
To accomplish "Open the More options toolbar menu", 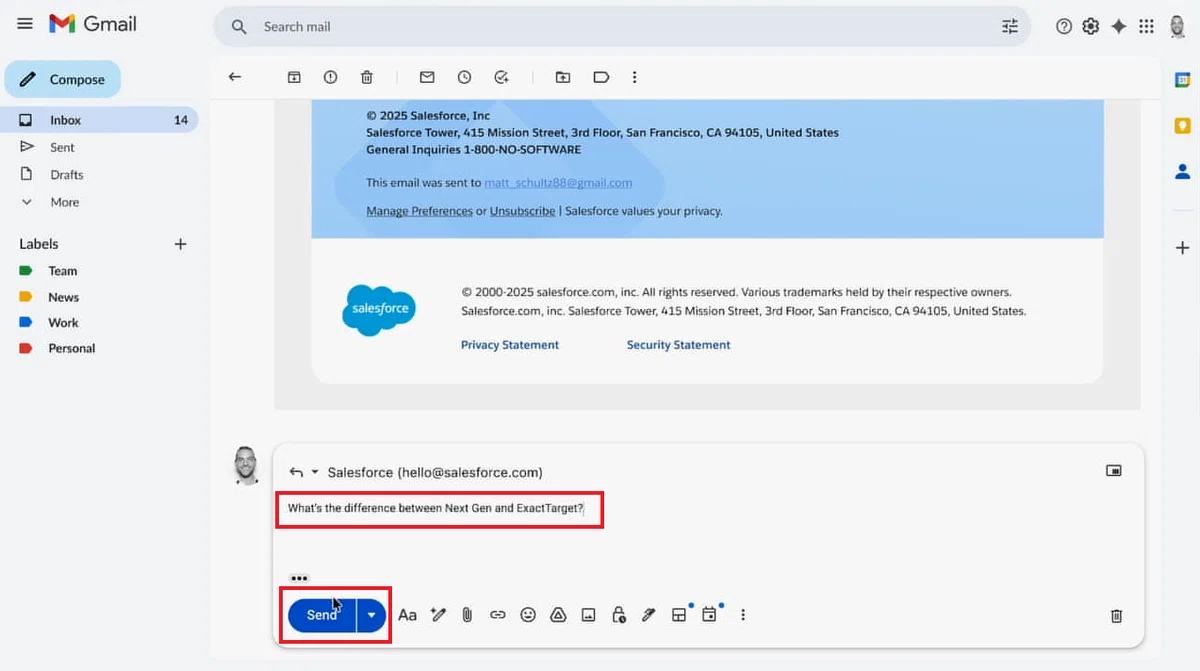I will pyautogui.click(x=634, y=77).
